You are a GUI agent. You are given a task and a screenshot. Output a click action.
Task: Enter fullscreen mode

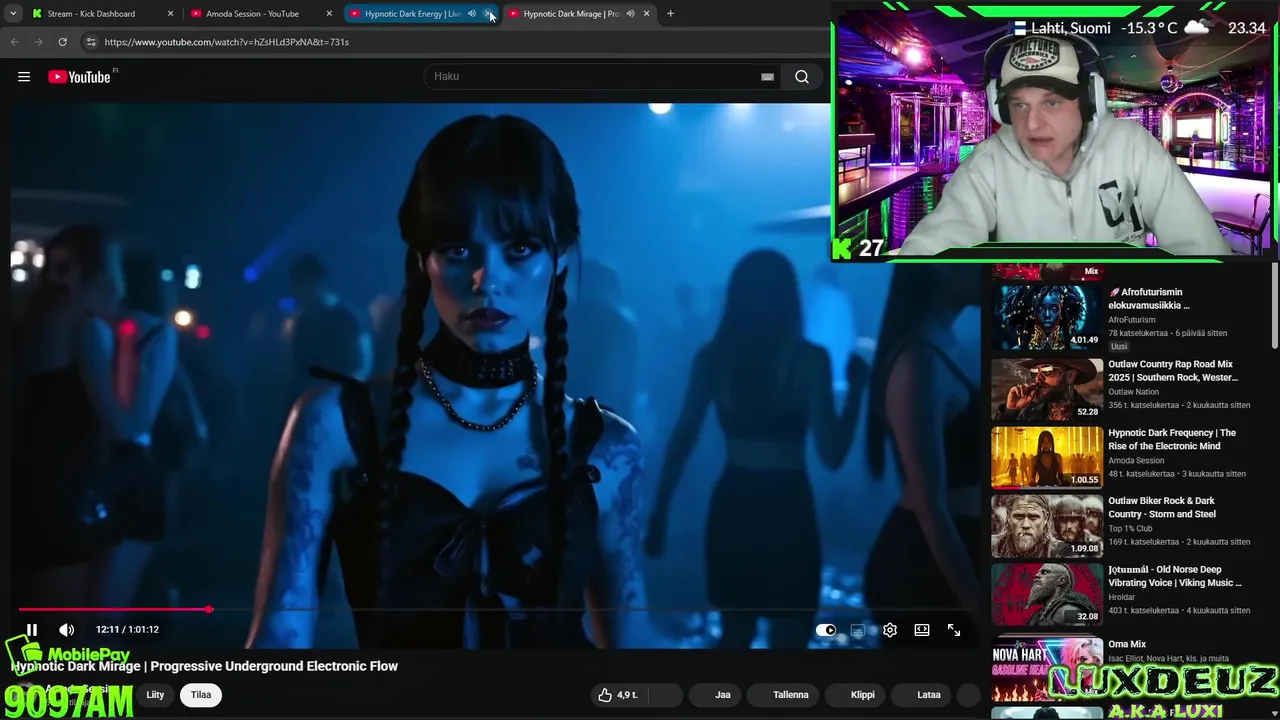(954, 630)
